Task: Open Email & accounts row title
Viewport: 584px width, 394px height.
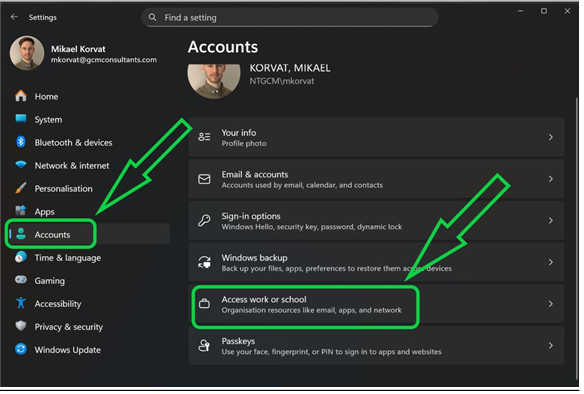Action: pos(255,175)
